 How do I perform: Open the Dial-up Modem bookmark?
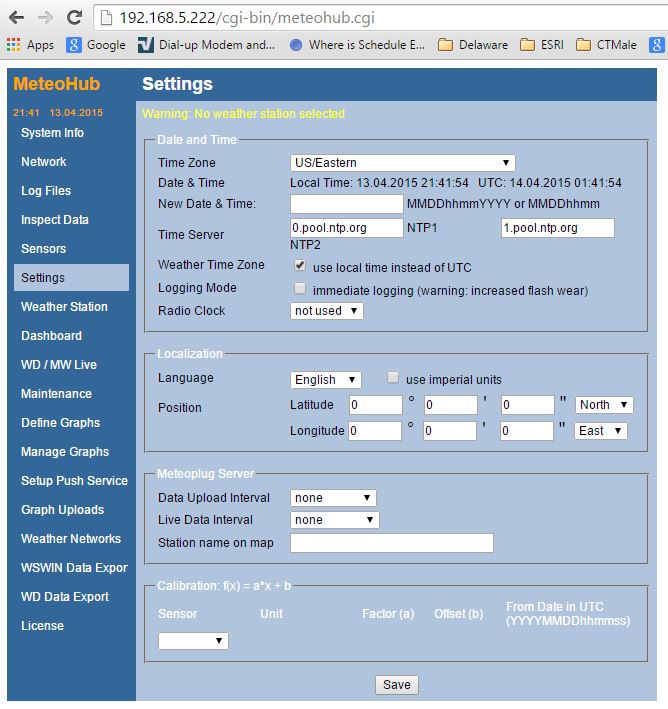[206, 45]
